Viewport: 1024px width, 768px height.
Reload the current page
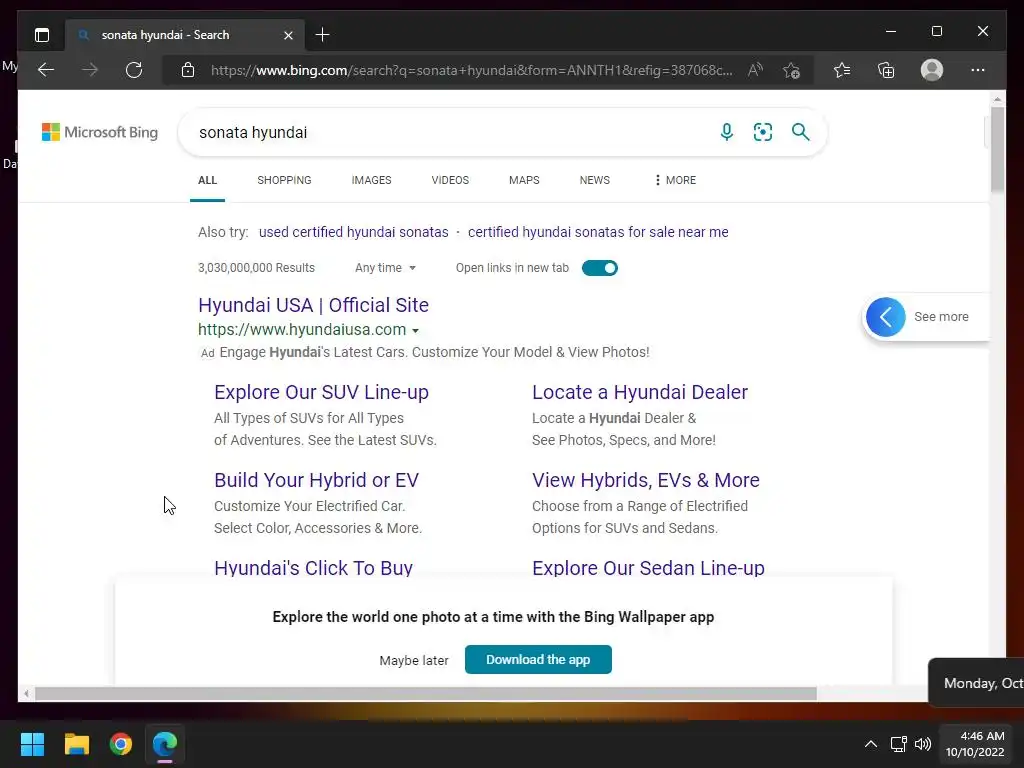pyautogui.click(x=134, y=70)
